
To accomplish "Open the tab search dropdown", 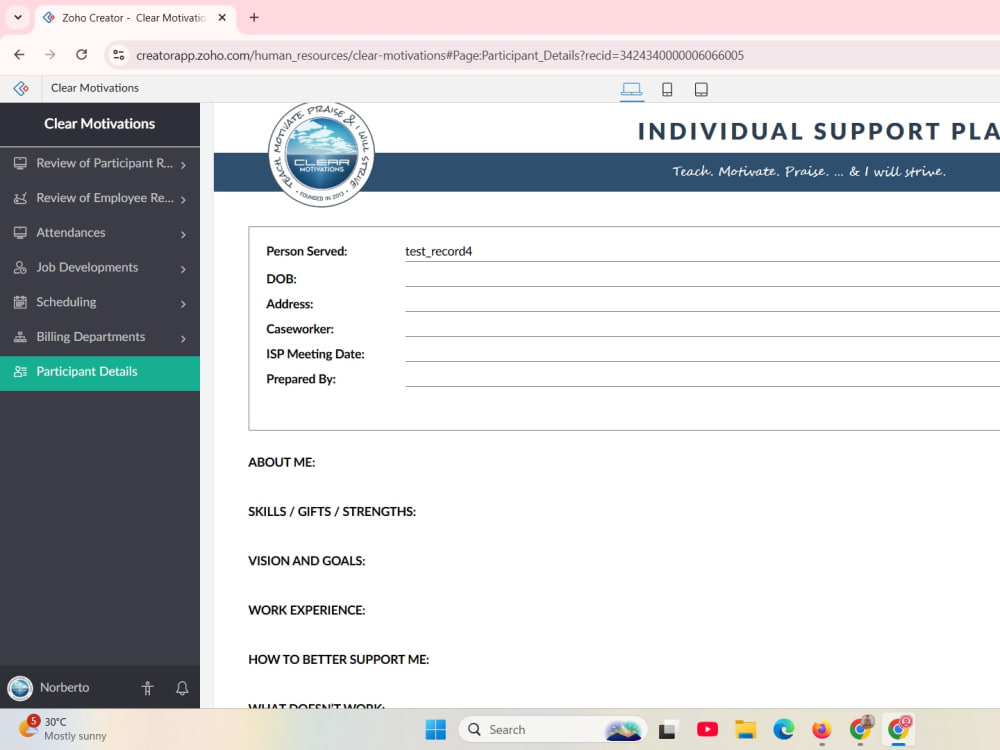I will coord(18,18).
